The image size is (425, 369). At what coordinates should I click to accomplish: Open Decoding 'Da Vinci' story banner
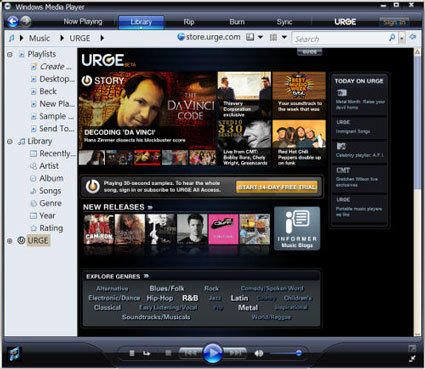(148, 111)
